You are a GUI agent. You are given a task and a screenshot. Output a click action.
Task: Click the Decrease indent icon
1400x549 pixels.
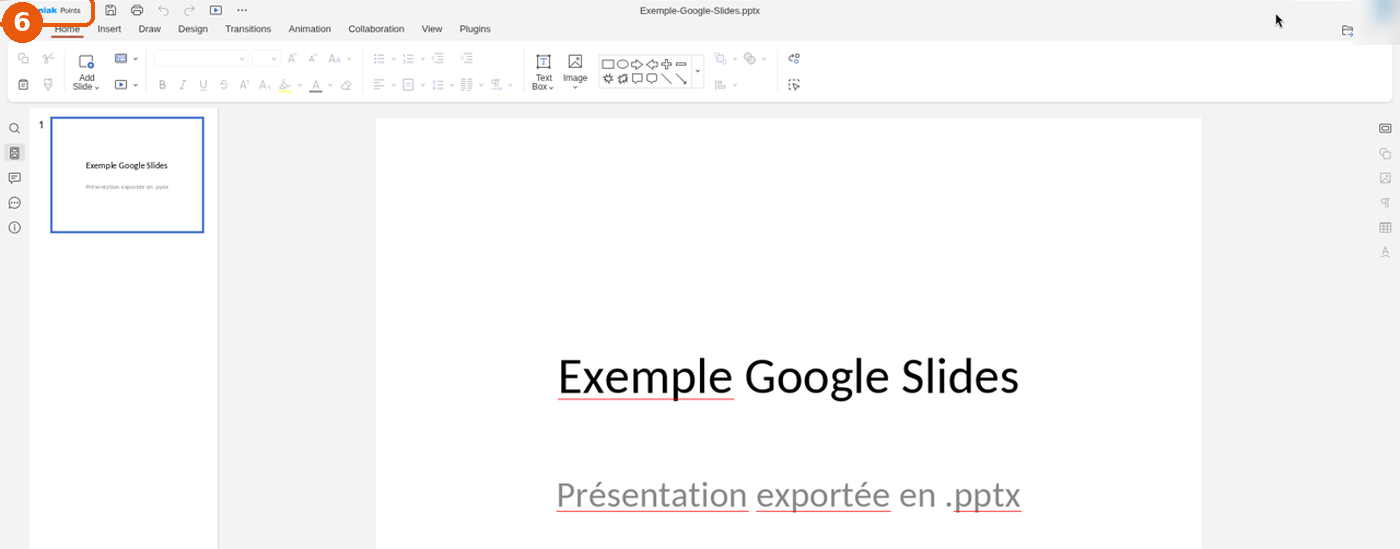point(437,59)
